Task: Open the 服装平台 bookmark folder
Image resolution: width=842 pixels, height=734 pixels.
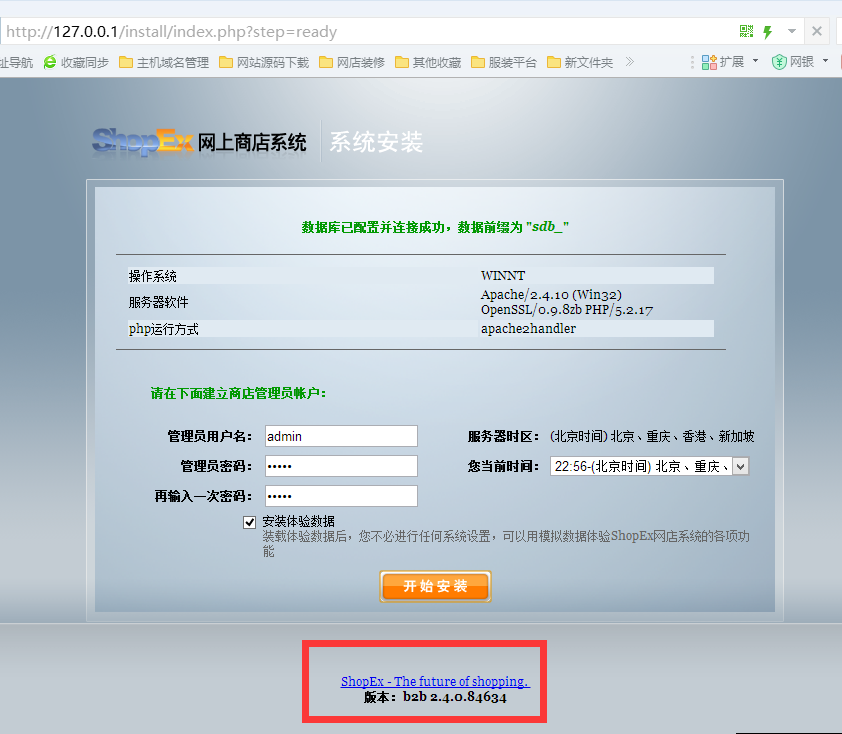Action: [504, 62]
